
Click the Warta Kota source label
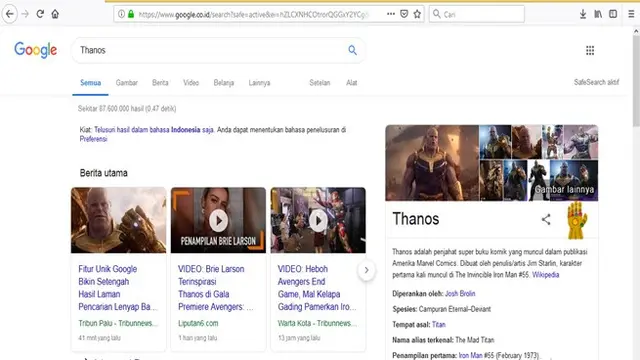[x=317, y=323]
